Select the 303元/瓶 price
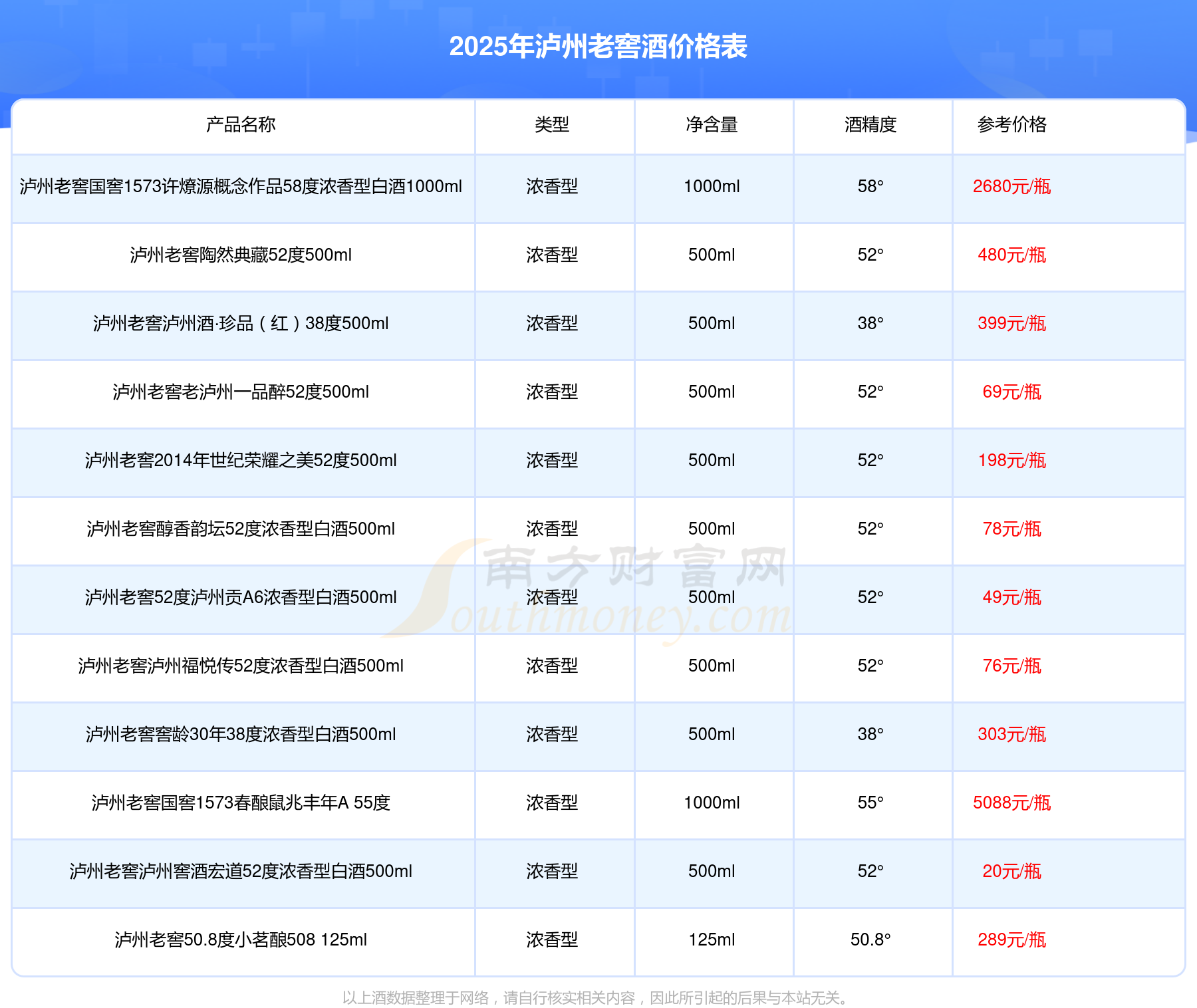1197x1008 pixels. [x=1012, y=734]
